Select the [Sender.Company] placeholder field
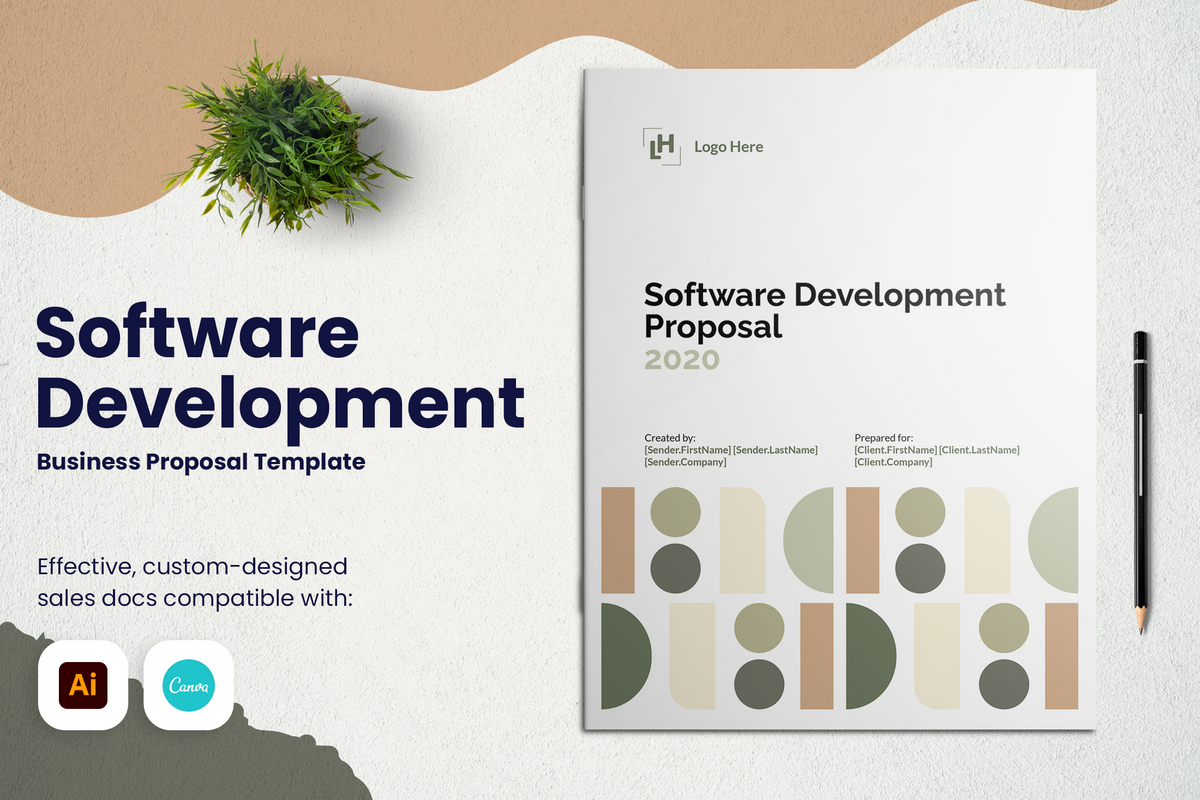This screenshot has width=1200, height=800. click(x=685, y=462)
